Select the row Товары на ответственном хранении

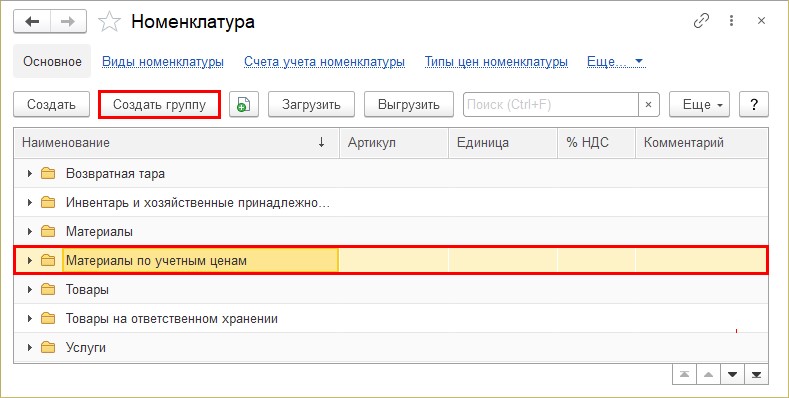(391, 319)
